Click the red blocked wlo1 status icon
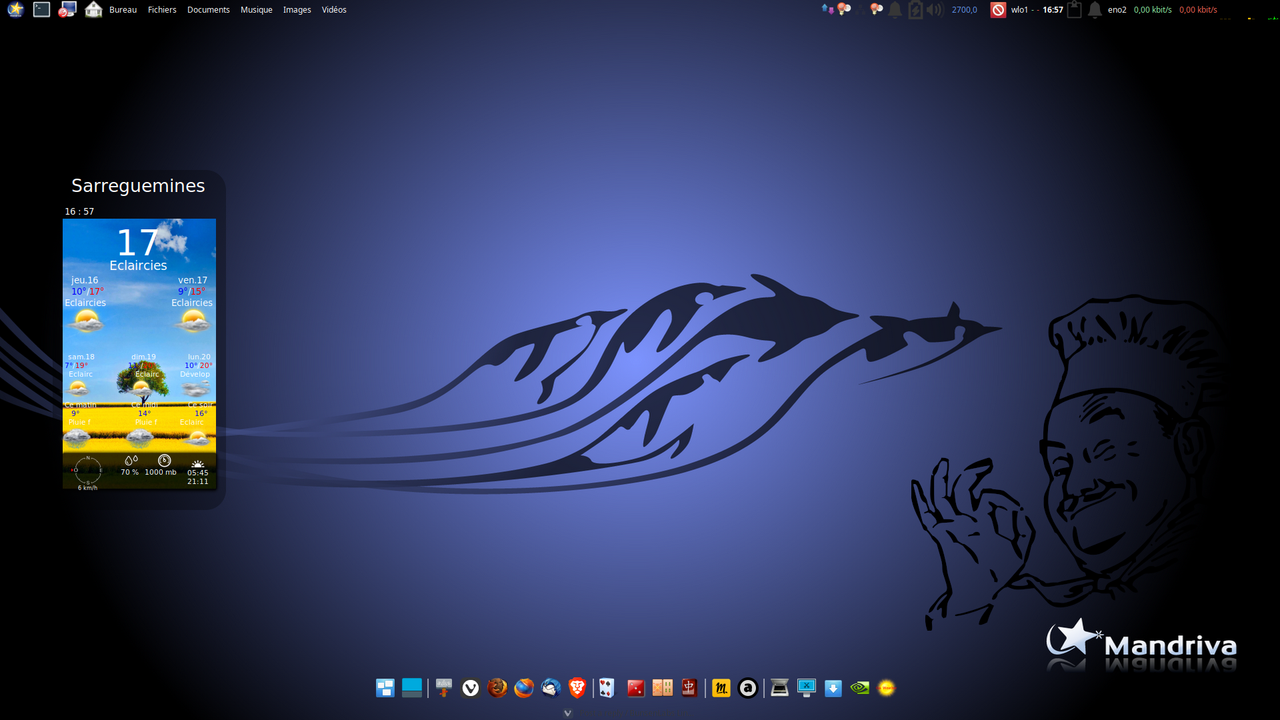Screen dimensions: 1280x720 coord(998,10)
